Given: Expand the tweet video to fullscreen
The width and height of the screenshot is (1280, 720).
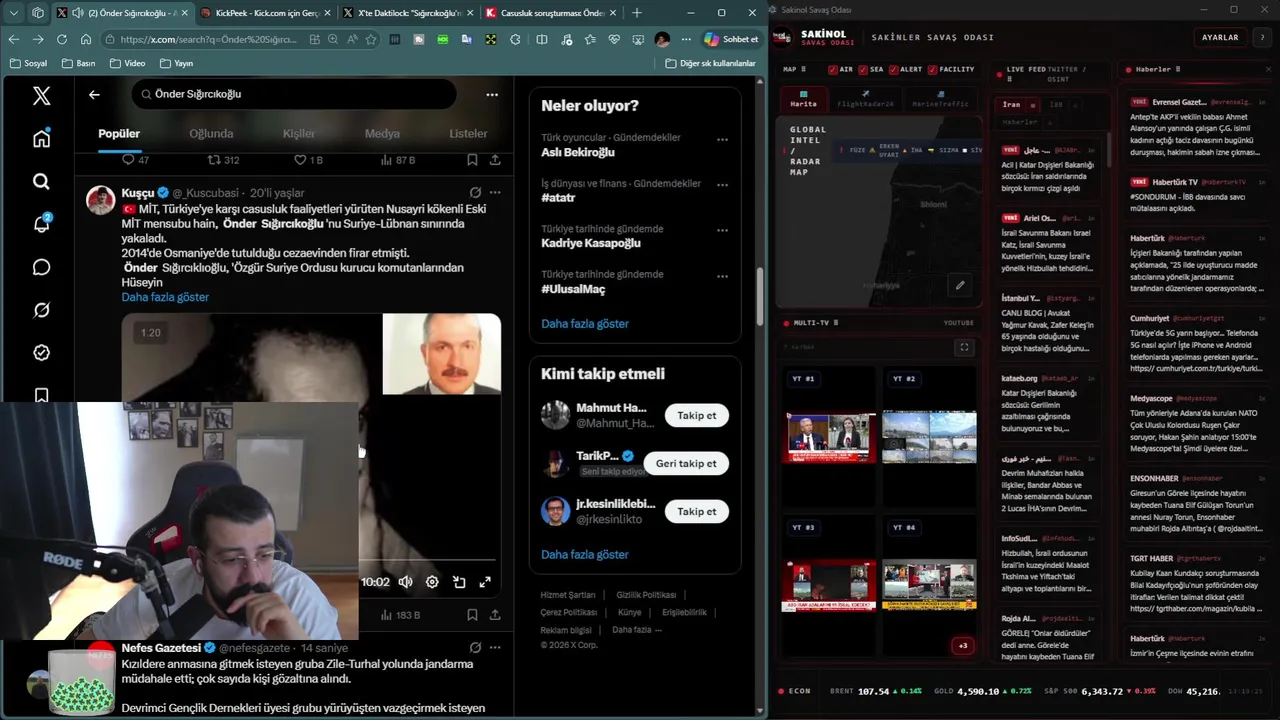Looking at the screenshot, I should pyautogui.click(x=485, y=582).
